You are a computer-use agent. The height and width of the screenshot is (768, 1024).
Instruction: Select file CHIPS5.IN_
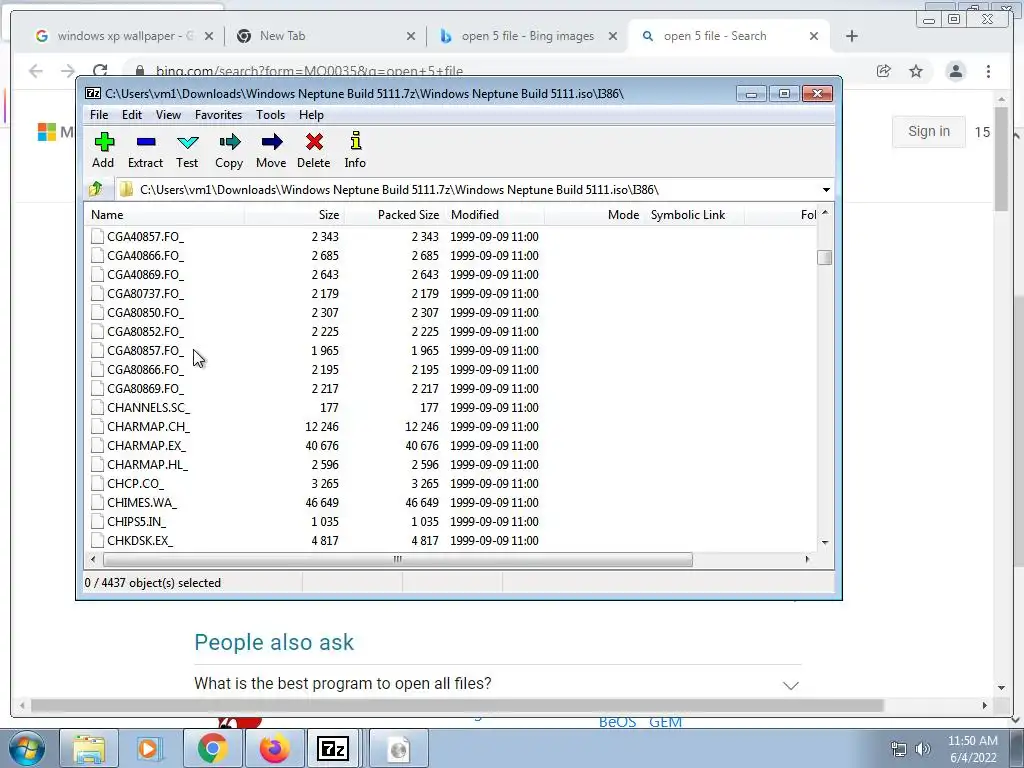point(136,521)
